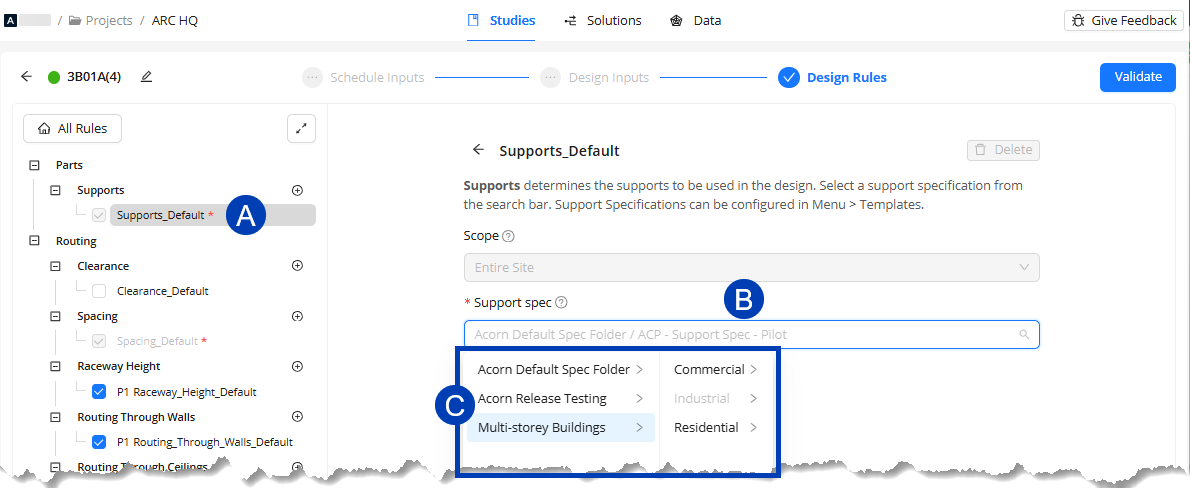Collapse the Routing tree node

click(x=34, y=241)
